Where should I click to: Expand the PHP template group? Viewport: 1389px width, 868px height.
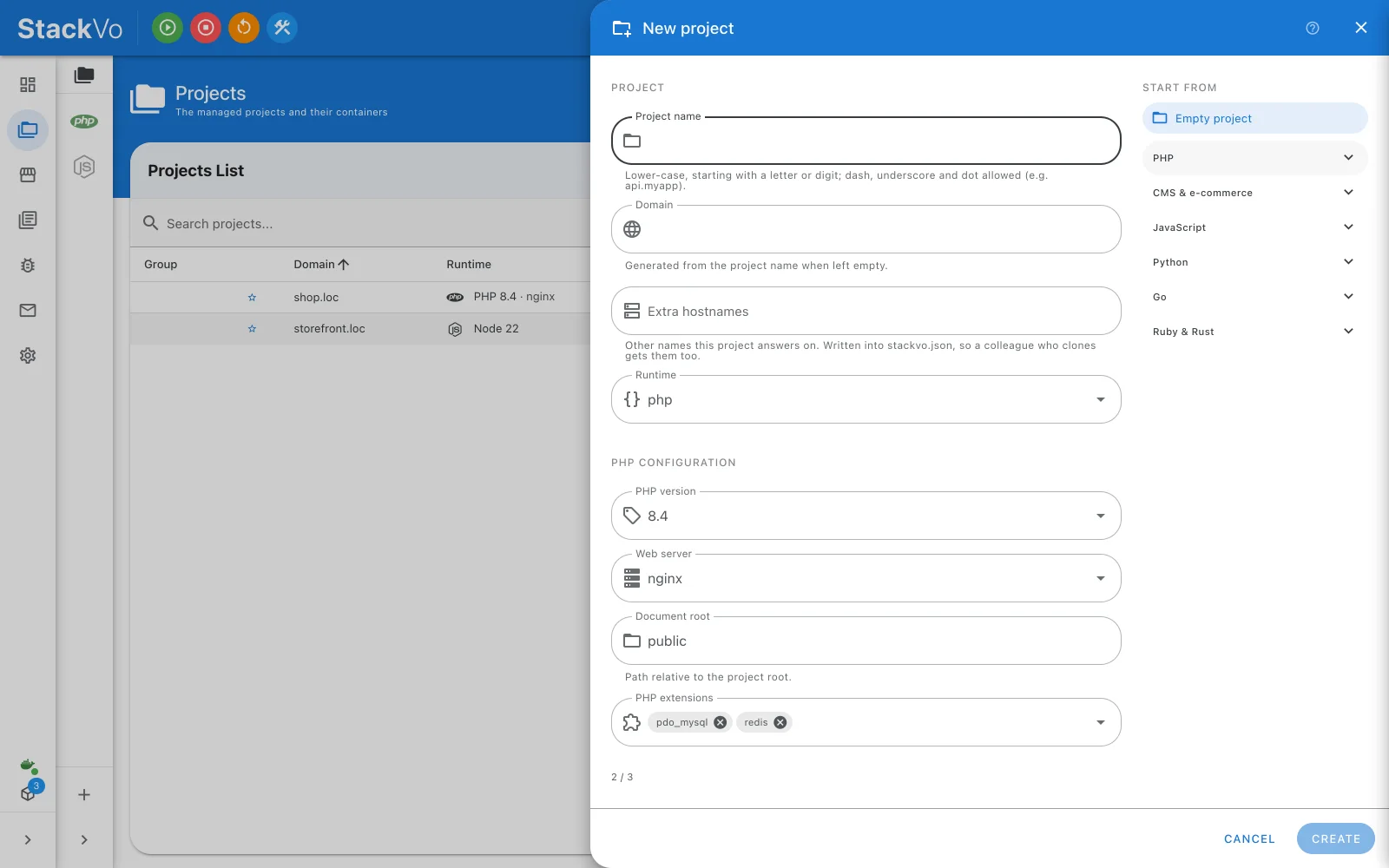point(1254,158)
